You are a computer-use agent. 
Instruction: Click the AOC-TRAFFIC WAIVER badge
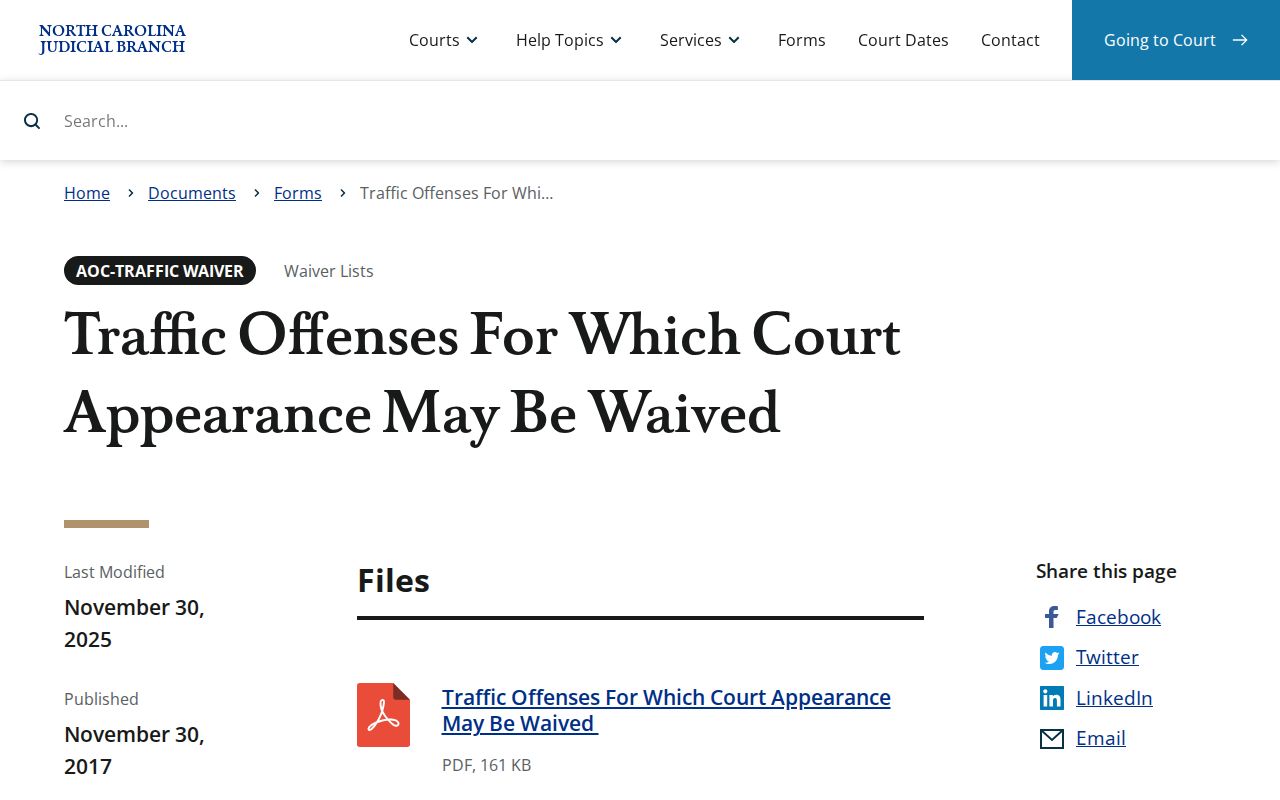[160, 271]
